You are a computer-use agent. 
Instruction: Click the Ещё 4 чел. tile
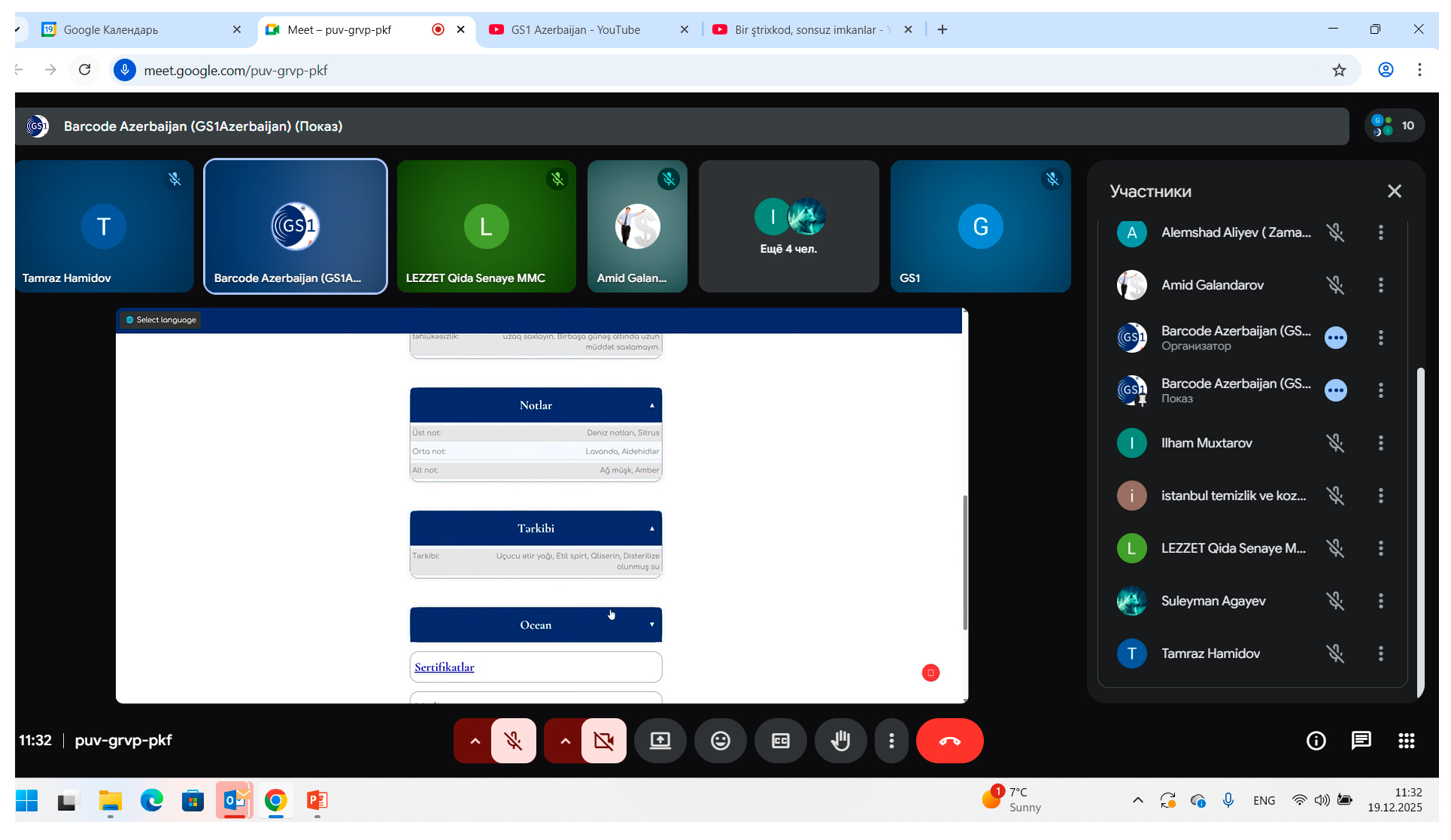coord(788,226)
